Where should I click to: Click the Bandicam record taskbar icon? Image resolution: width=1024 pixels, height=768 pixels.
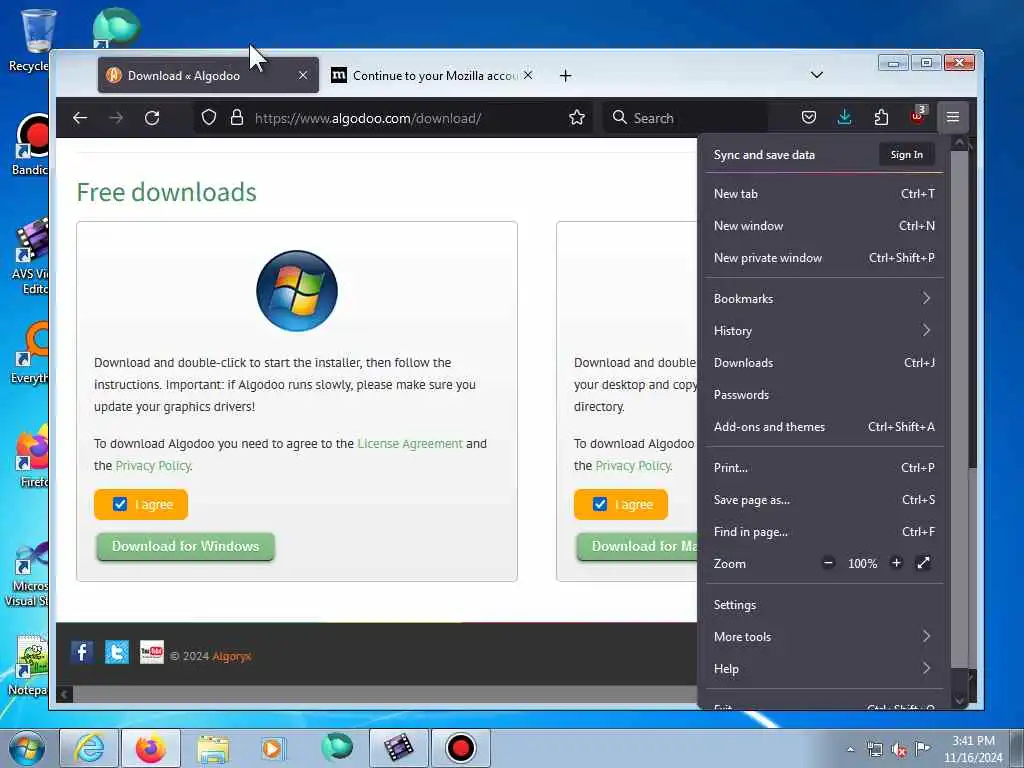coord(460,748)
